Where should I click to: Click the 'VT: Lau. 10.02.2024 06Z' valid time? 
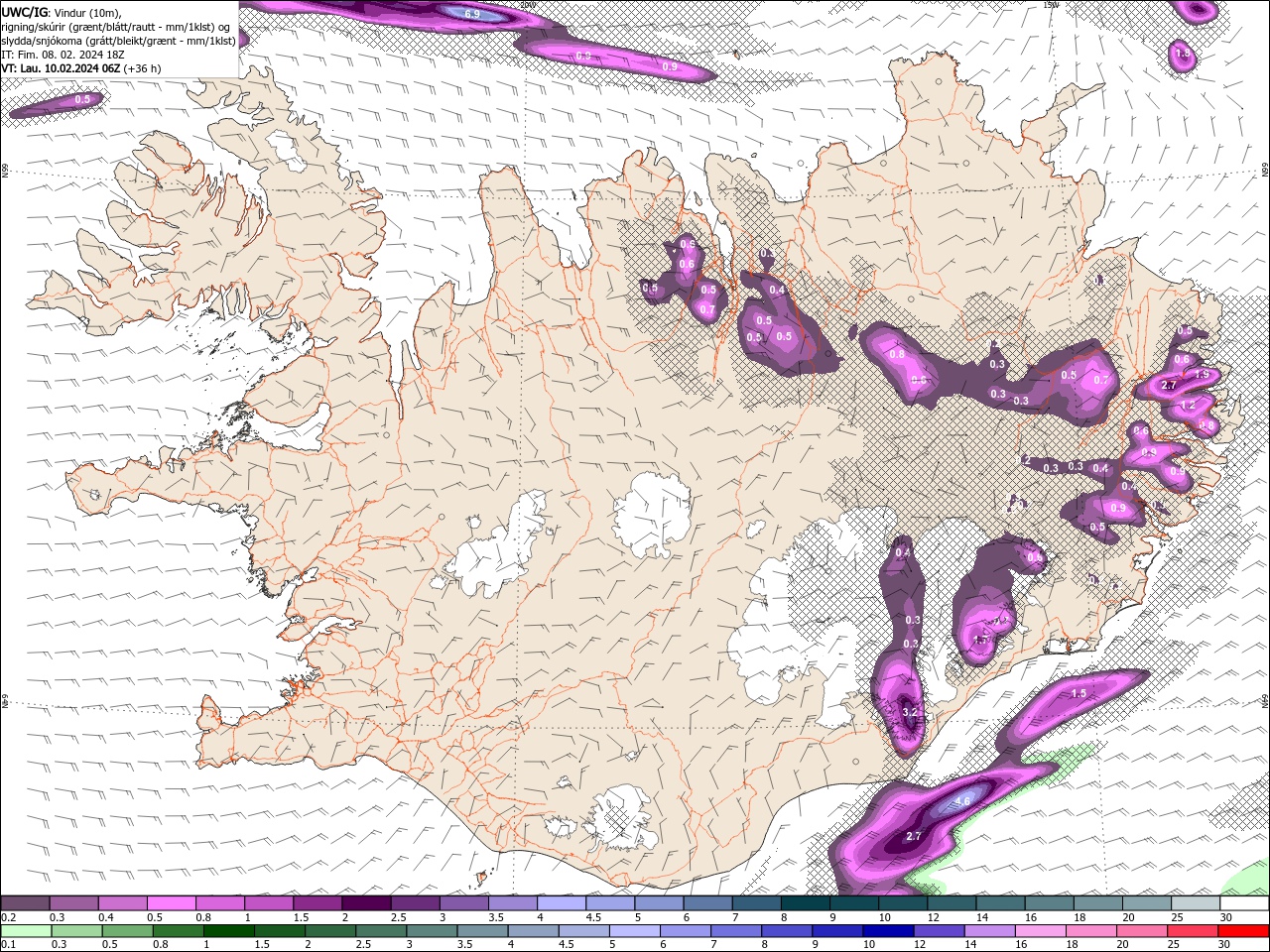point(62,68)
